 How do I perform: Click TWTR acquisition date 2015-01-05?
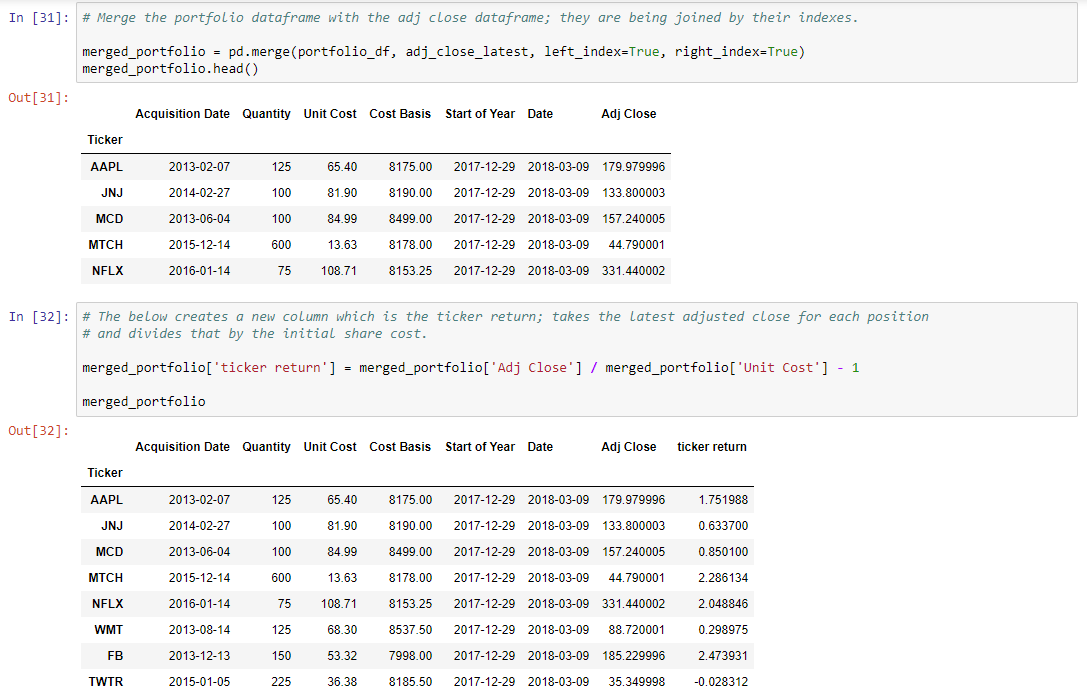[199, 682]
